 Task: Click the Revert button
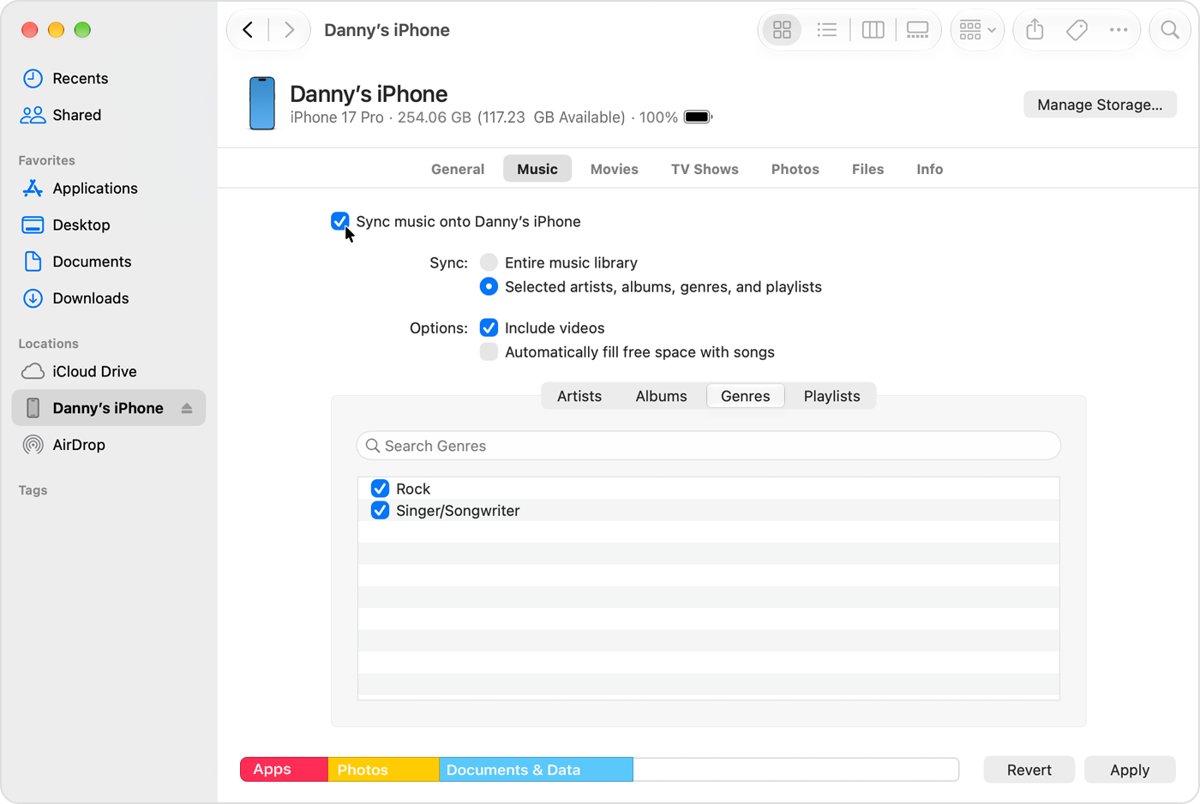(1029, 769)
